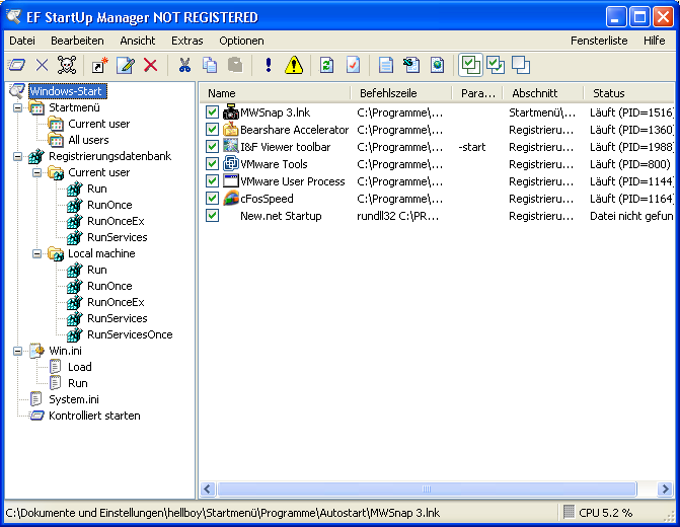This screenshot has width=680, height=527.
Task: Click the copy icon in toolbar
Action: click(210, 65)
